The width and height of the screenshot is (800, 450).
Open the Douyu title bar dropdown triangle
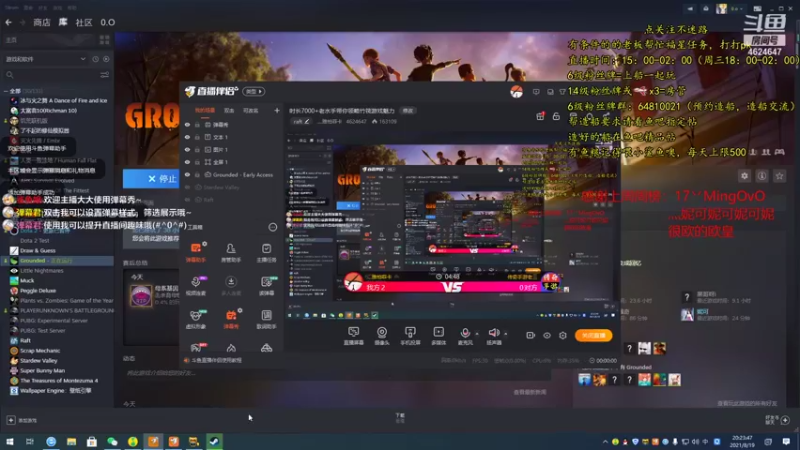click(562, 92)
